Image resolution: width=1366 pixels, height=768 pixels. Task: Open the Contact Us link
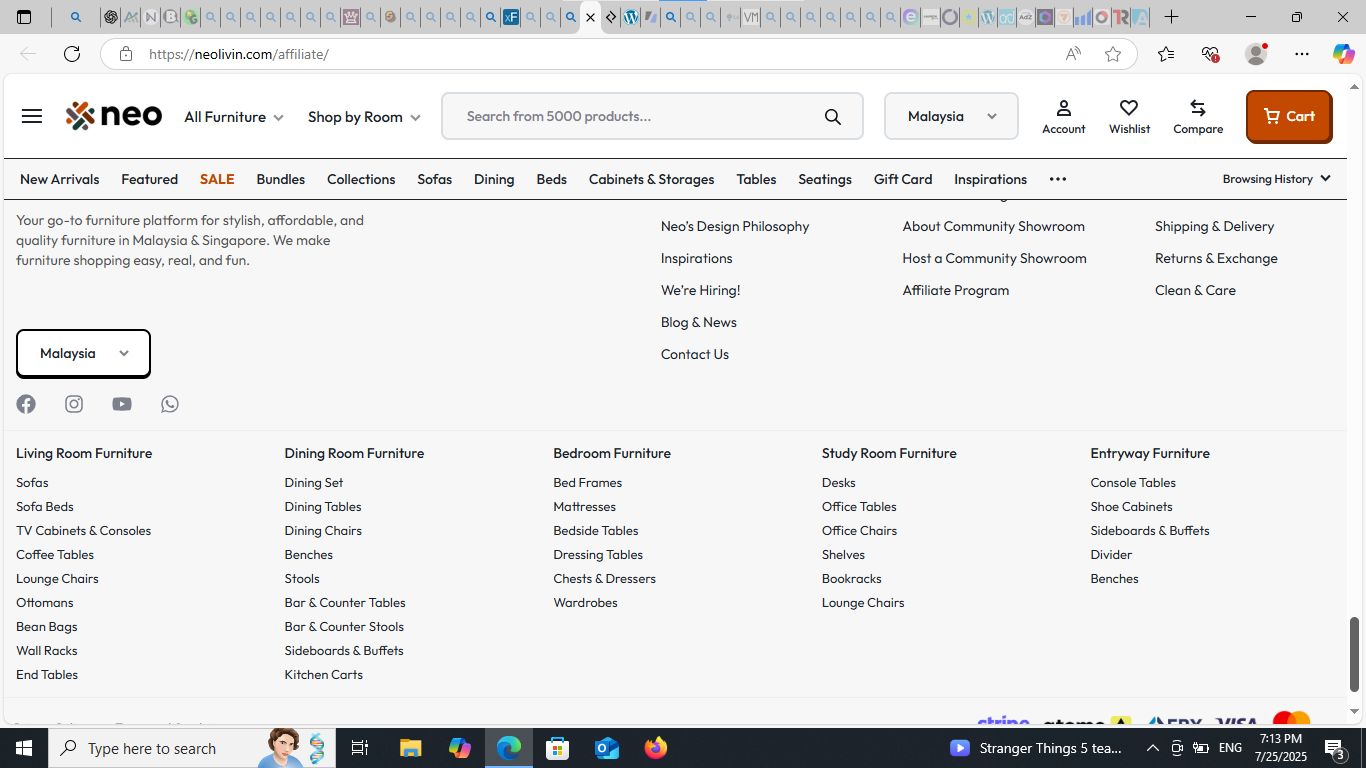pyautogui.click(x=694, y=354)
